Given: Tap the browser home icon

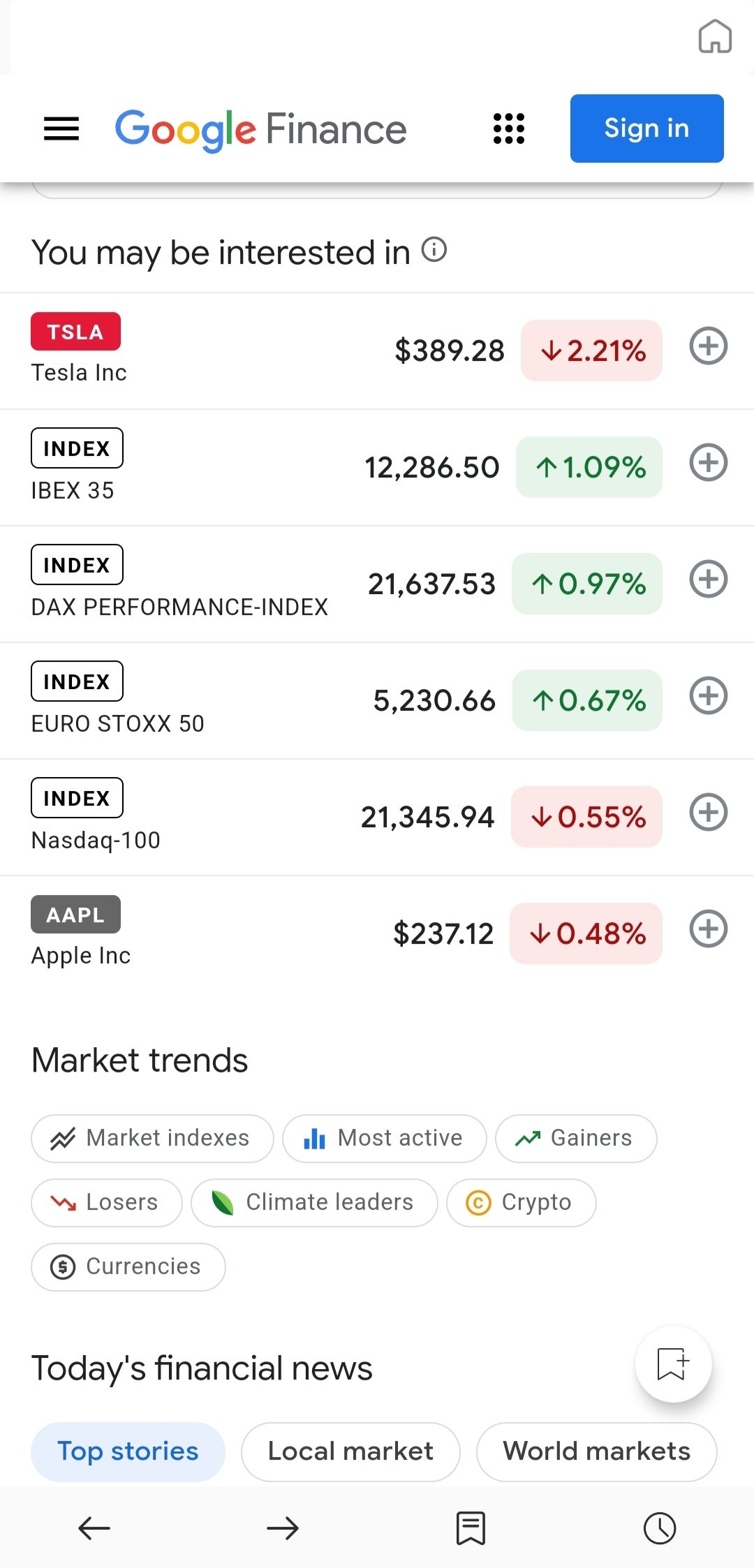Looking at the screenshot, I should pyautogui.click(x=715, y=36).
